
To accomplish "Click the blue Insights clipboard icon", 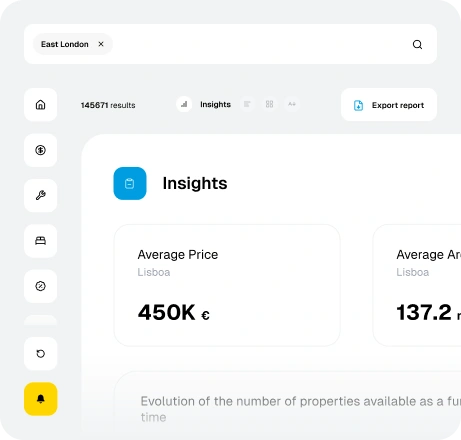I will click(x=130, y=183).
